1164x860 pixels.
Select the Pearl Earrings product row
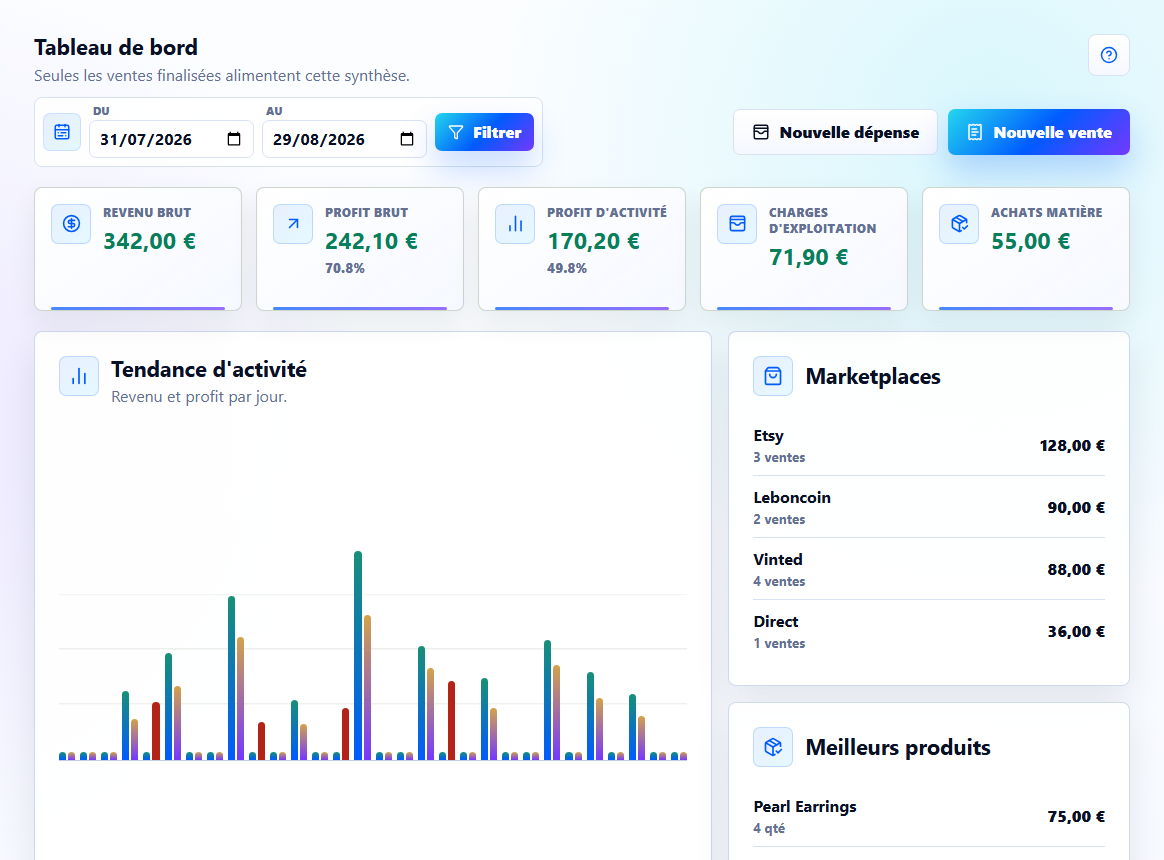click(929, 816)
